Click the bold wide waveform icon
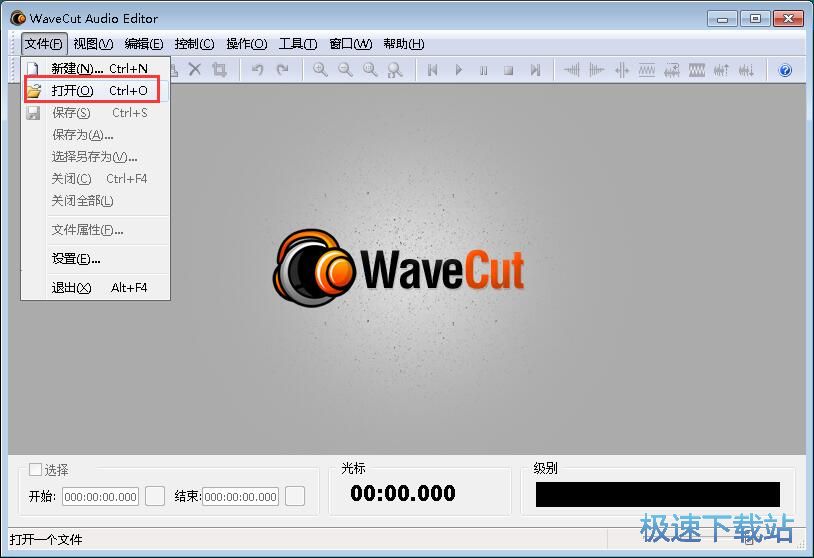The width and height of the screenshot is (814, 558). (697, 70)
